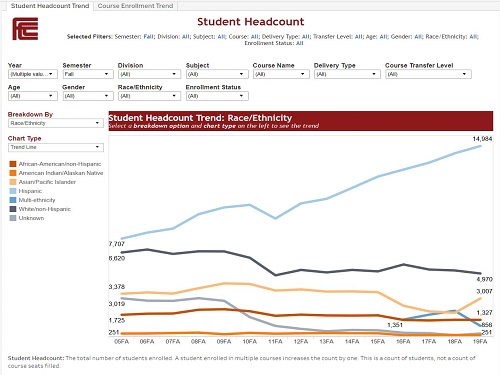This screenshot has width=500, height=375.
Task: Click the Multi-ethnicity legend swatch
Action: pos(13,200)
